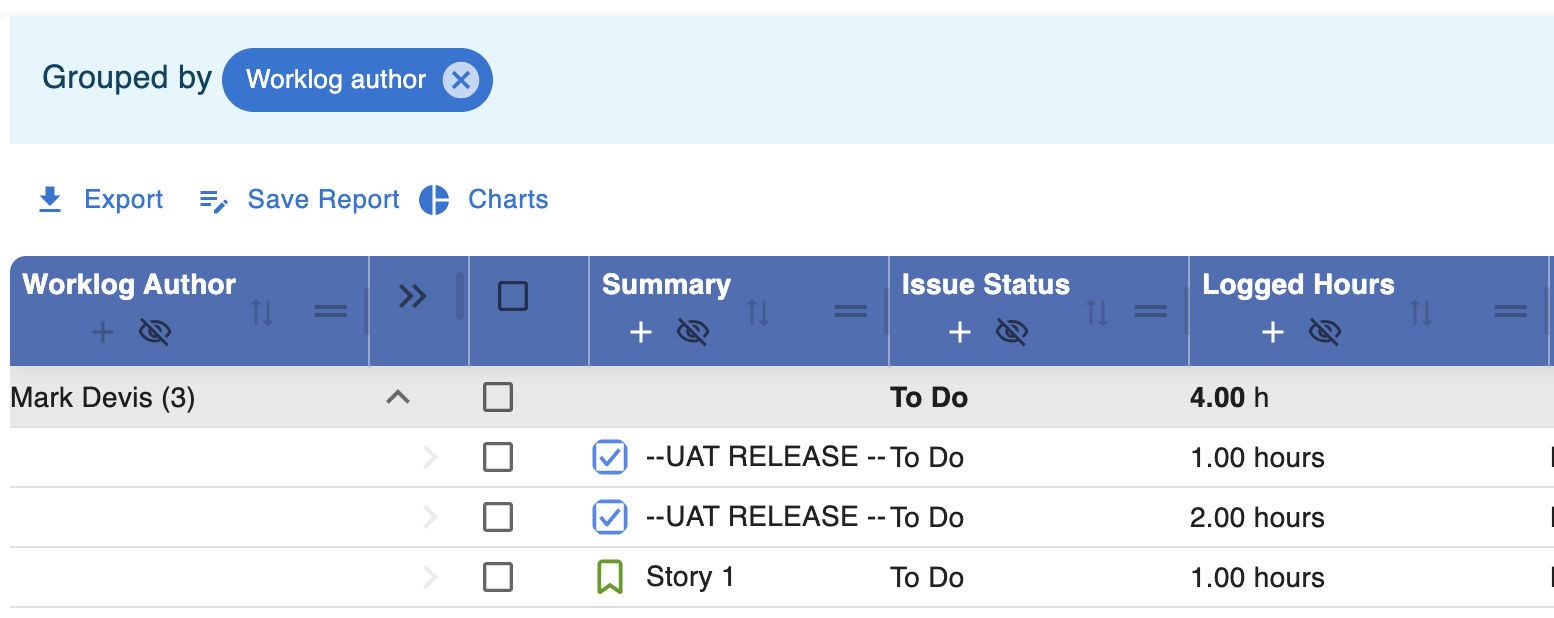Click task icon on 2.00 hours UAT RELEASE row
Image resolution: width=1554 pixels, height=618 pixels.
click(x=610, y=518)
